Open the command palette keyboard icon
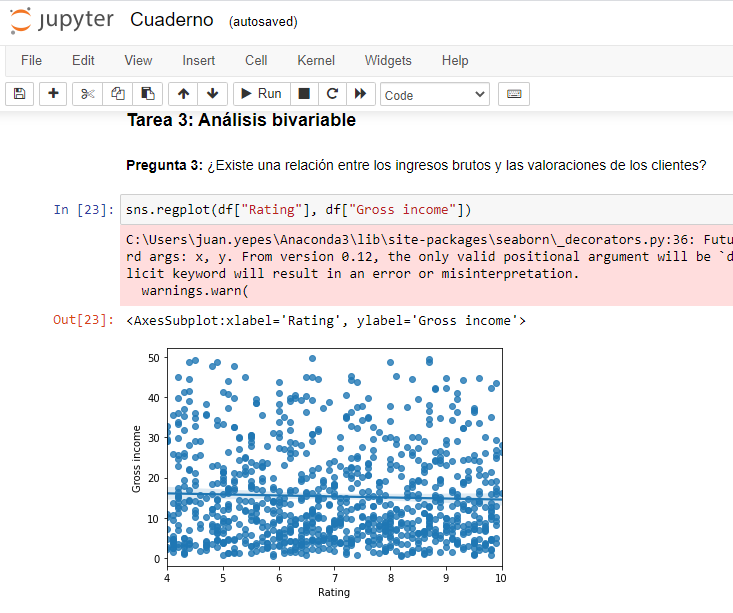733x613 pixels. point(514,94)
